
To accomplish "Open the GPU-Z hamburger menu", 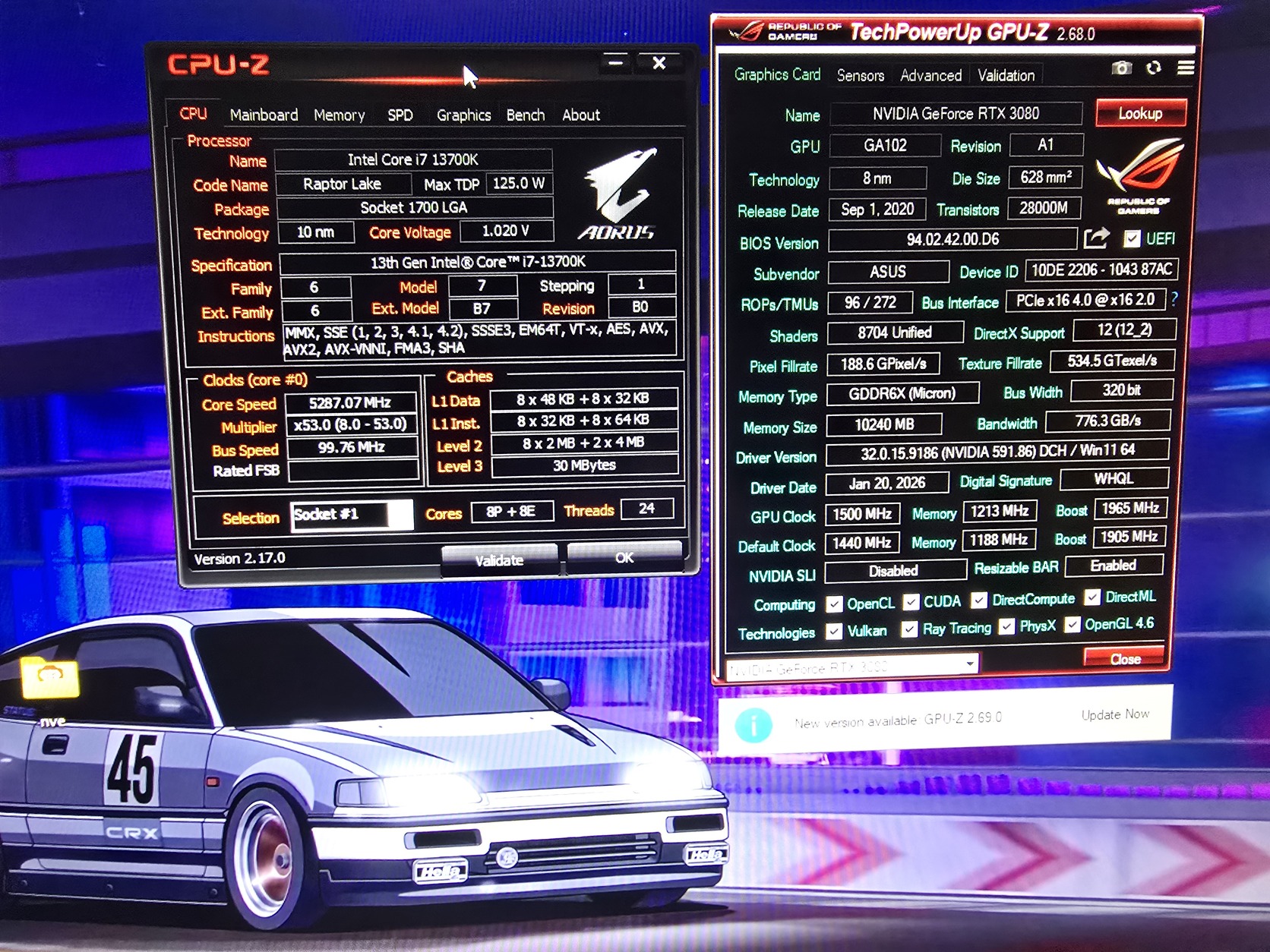I will 1186,68.
